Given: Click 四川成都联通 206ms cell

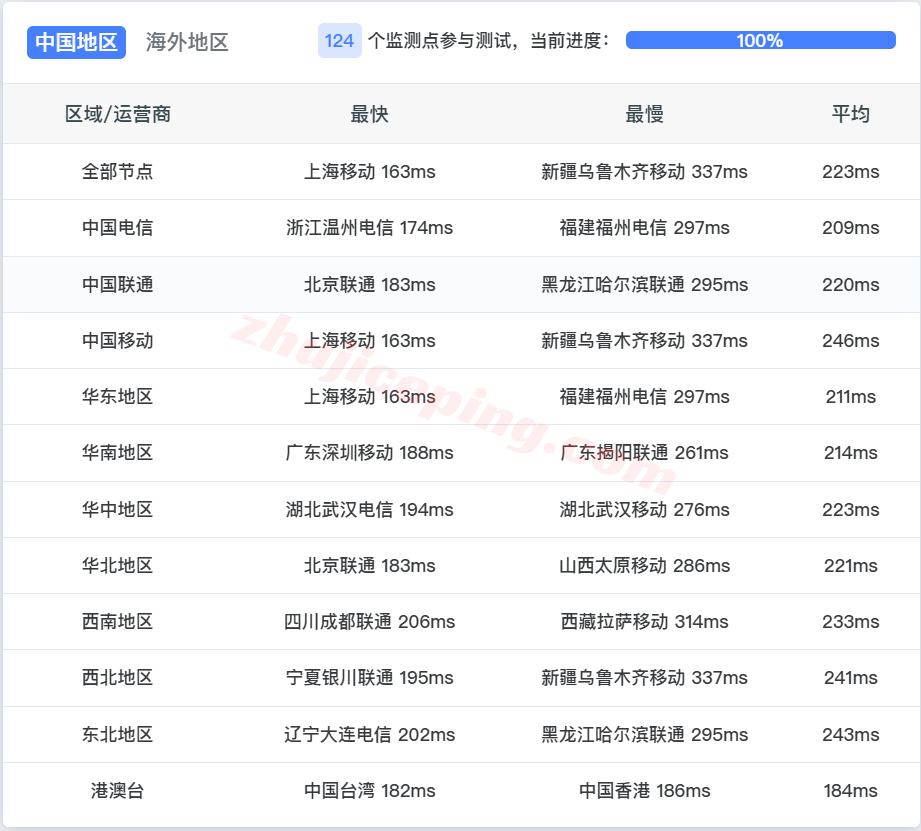Looking at the screenshot, I should (x=369, y=621).
